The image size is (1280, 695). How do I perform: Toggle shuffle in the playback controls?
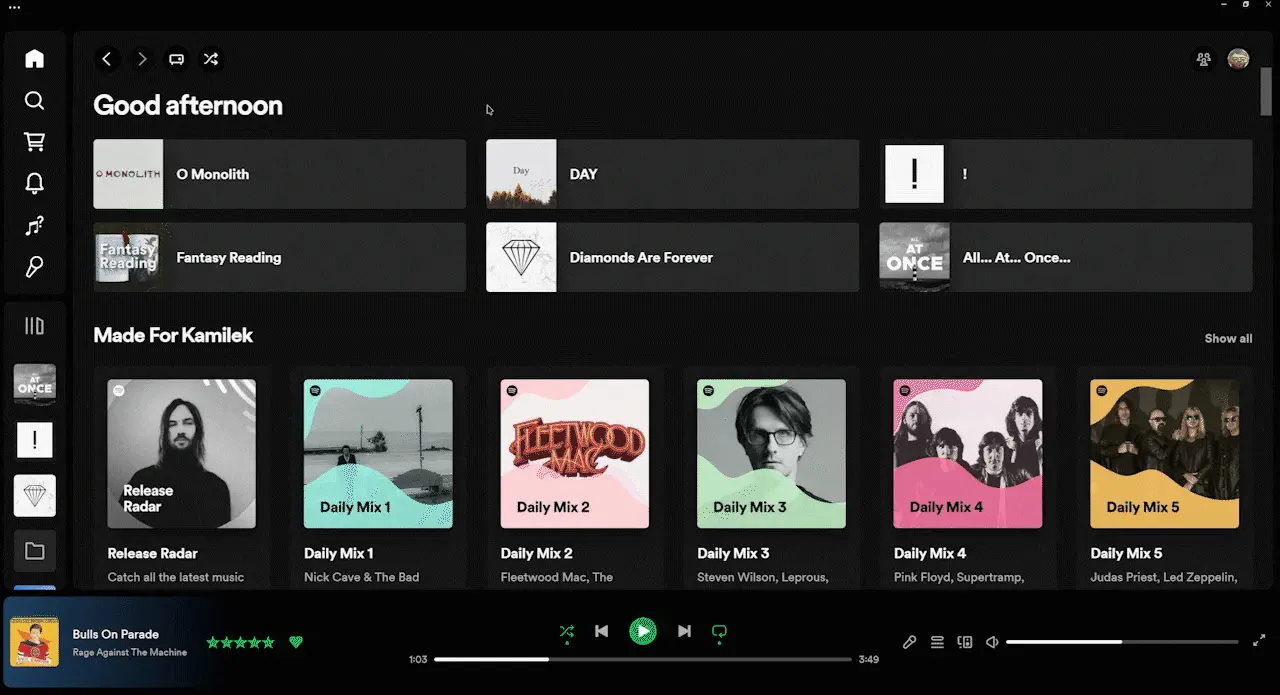point(567,631)
